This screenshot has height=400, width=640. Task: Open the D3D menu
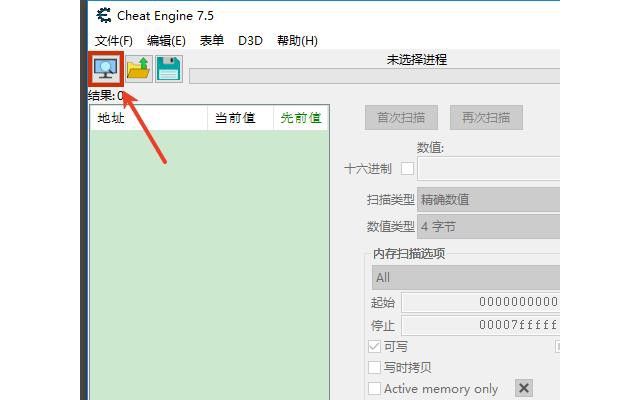point(250,40)
